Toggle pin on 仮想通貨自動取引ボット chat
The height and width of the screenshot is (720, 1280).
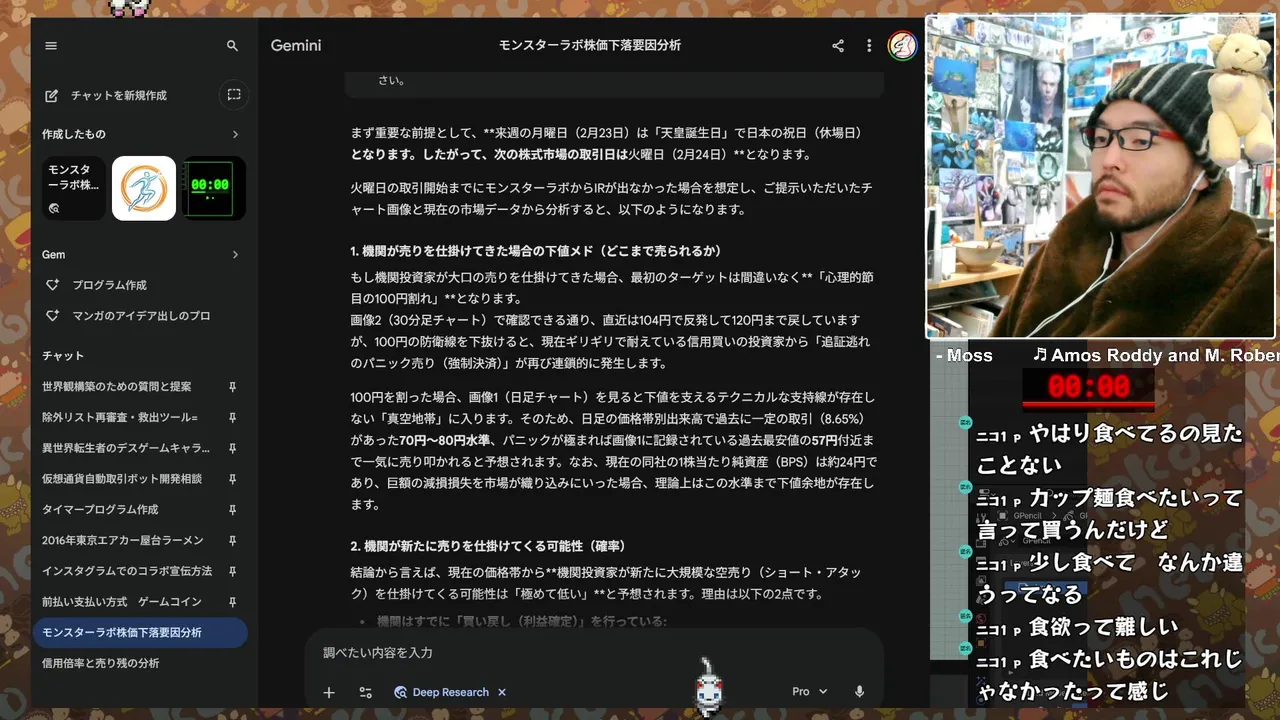[x=232, y=479]
